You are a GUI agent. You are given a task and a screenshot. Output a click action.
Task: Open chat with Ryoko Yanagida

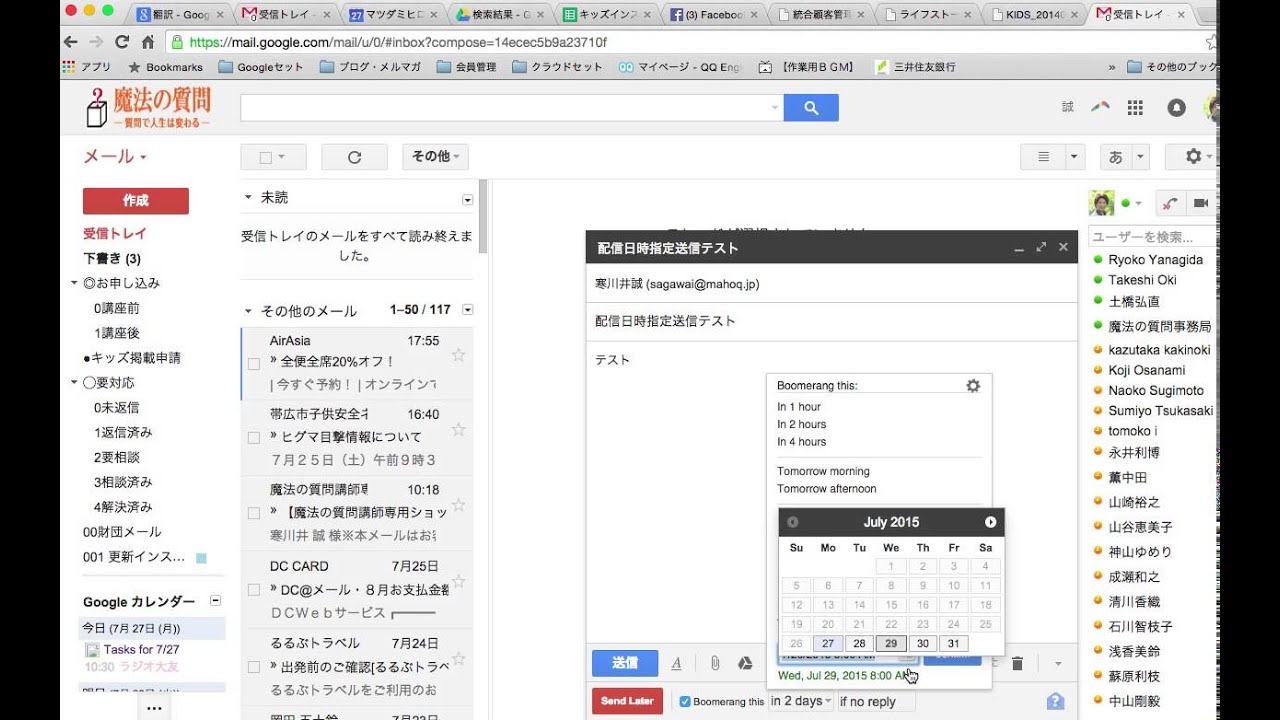(x=1155, y=260)
